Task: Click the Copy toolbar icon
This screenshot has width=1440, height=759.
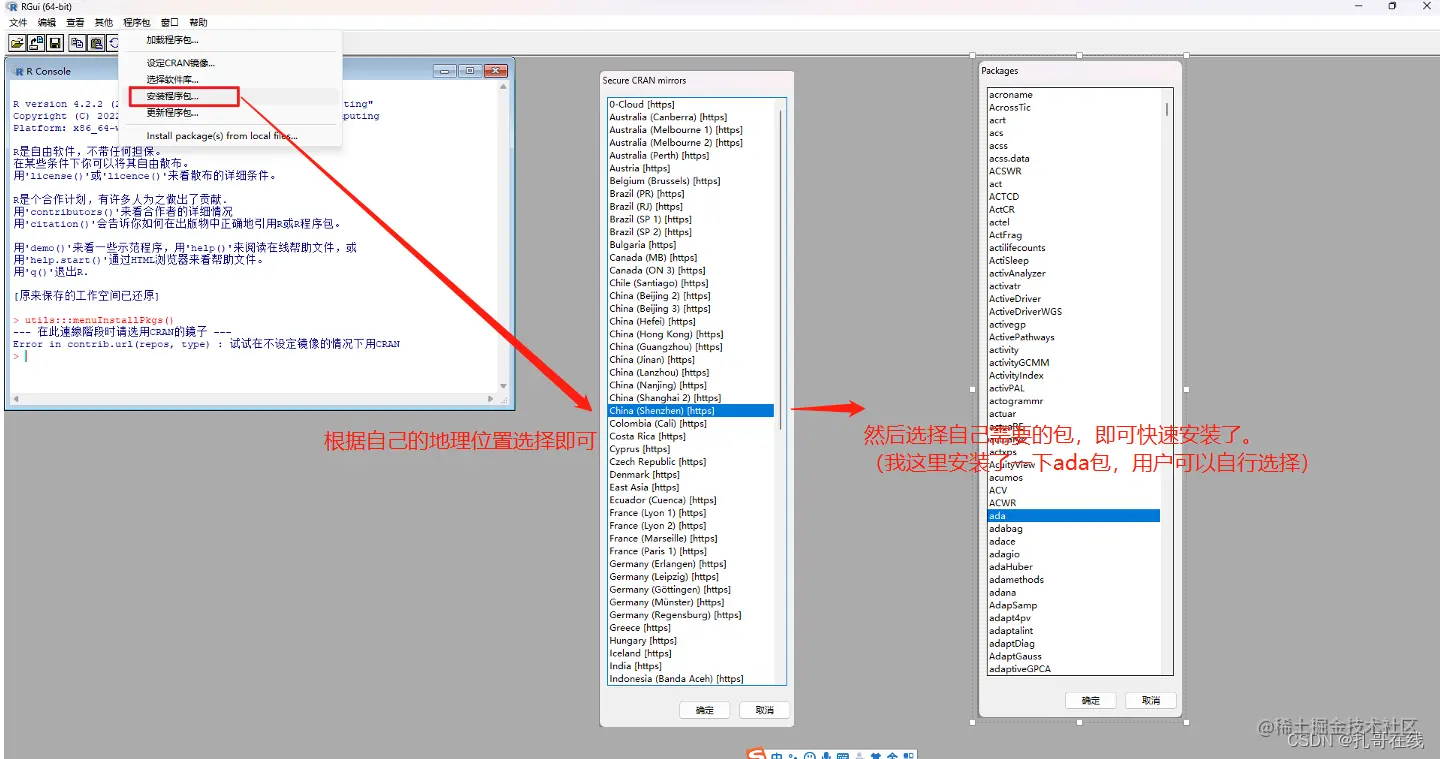Action: pos(77,43)
